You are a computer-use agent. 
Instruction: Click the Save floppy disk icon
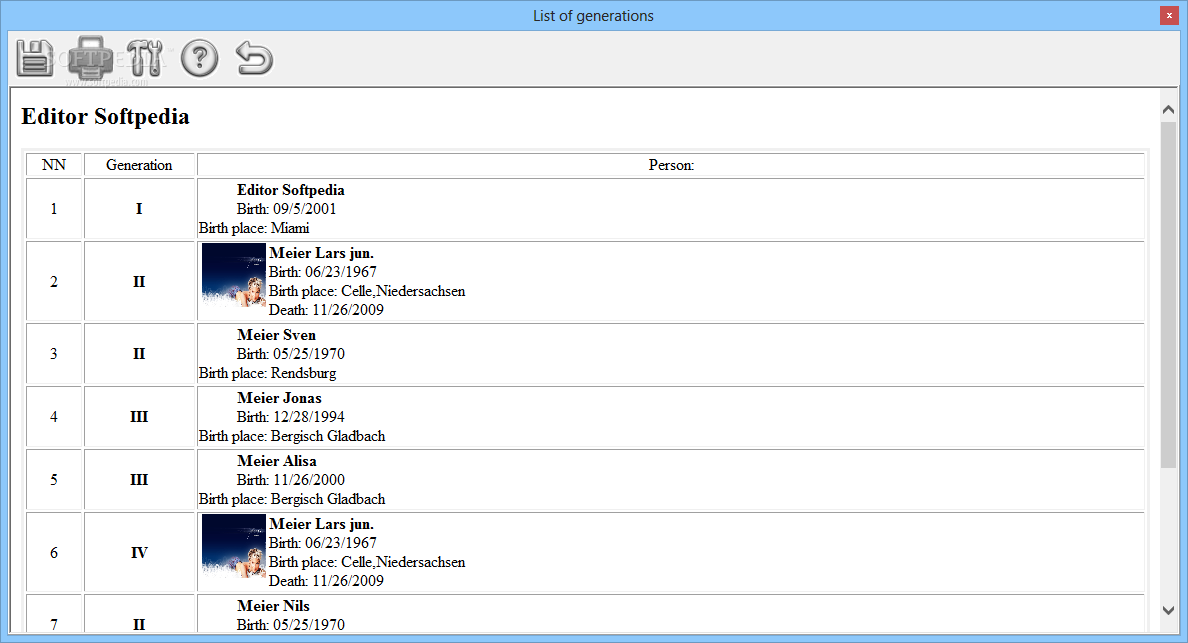(x=35, y=58)
